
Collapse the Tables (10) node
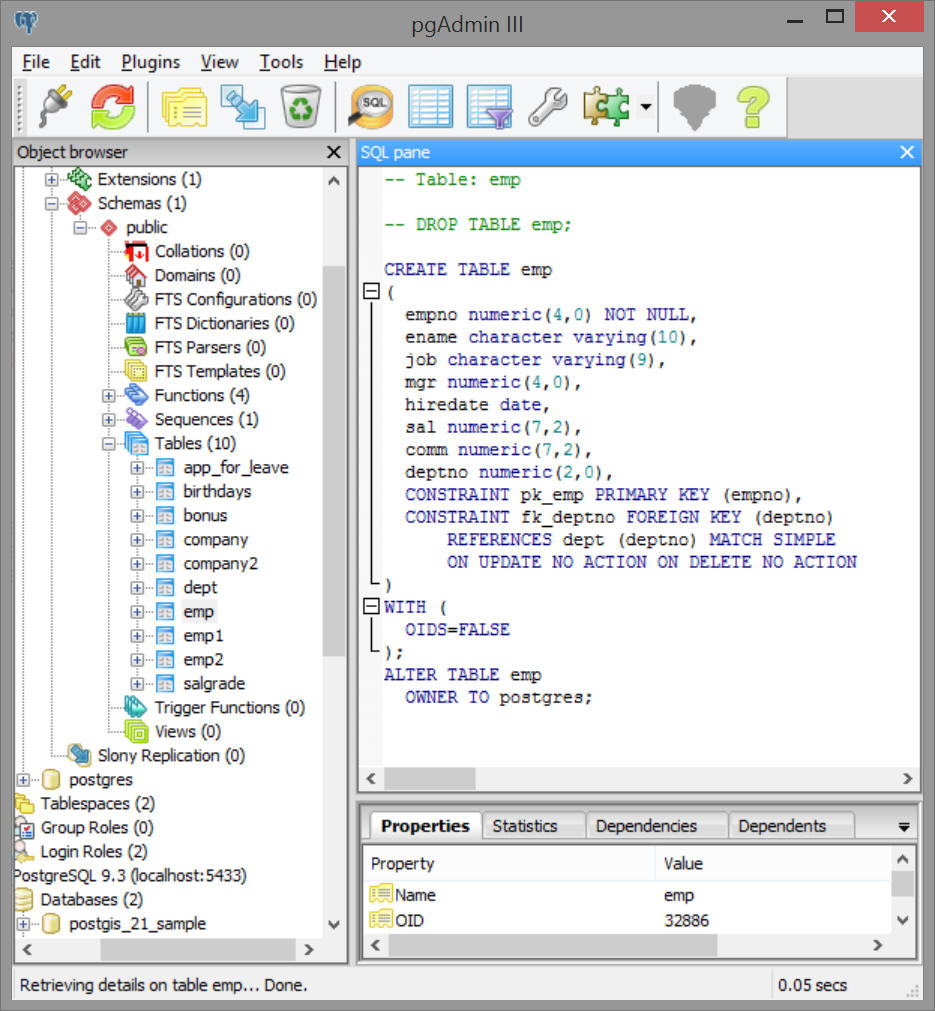click(109, 444)
